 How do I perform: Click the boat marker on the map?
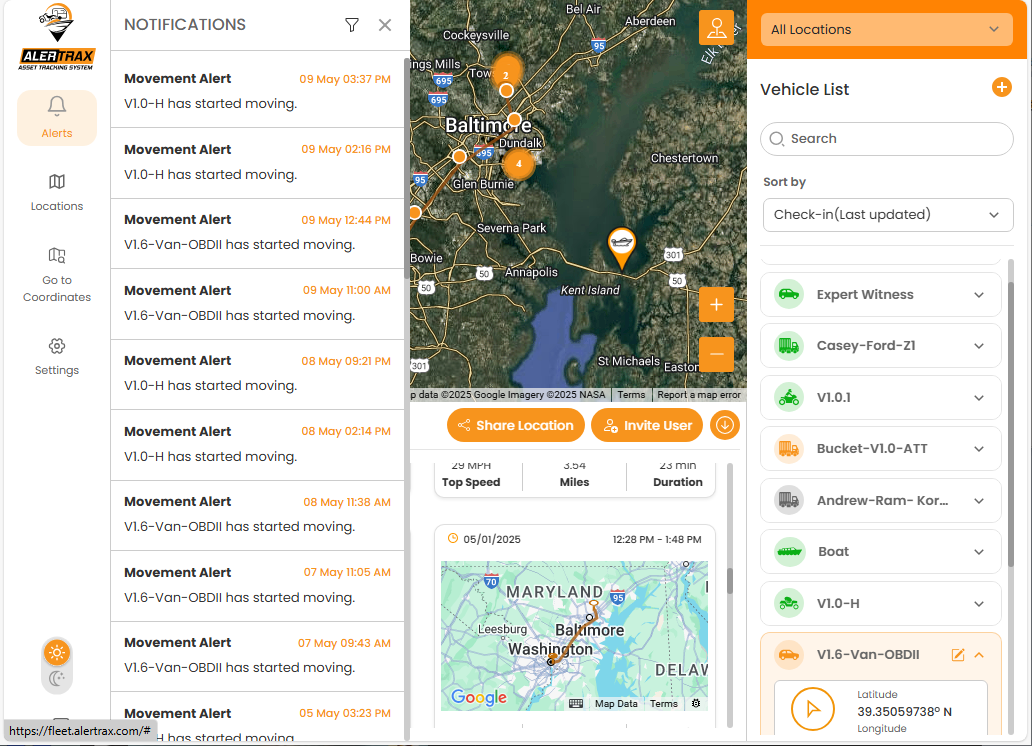[621, 245]
